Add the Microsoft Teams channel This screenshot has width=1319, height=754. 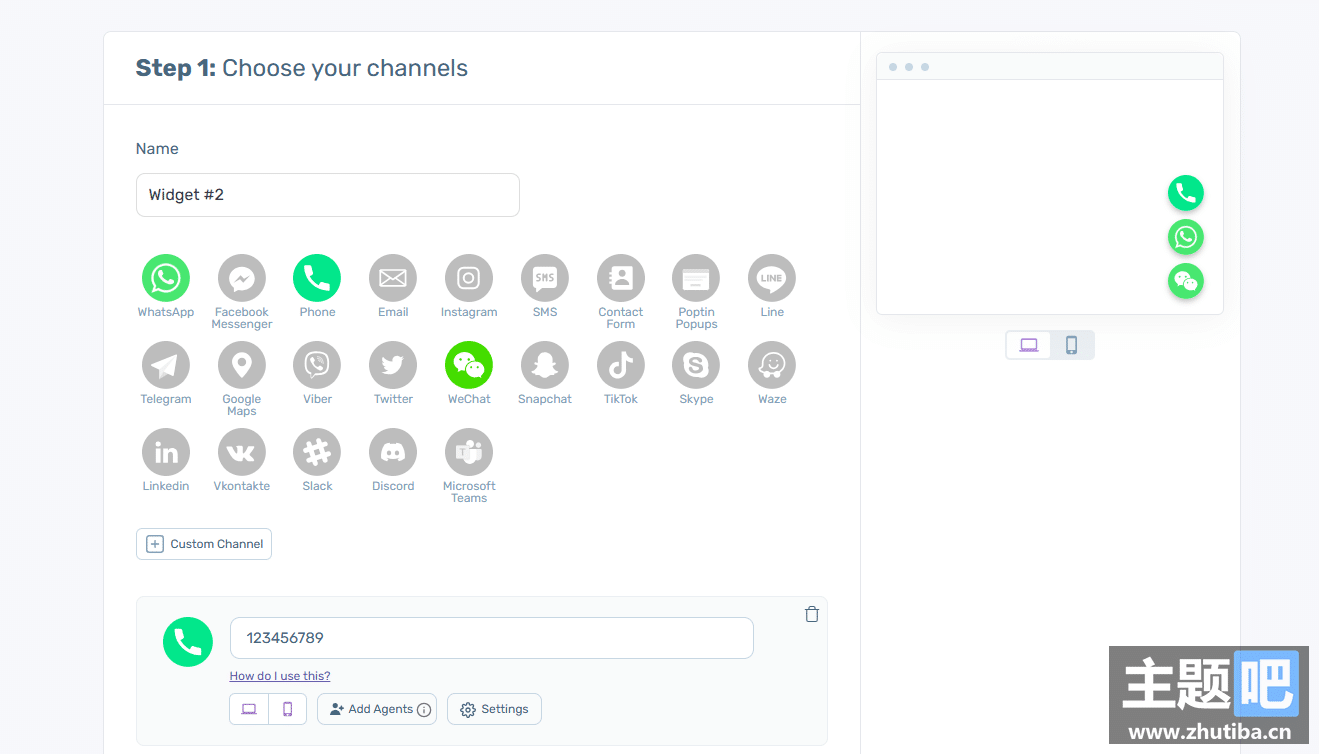469,452
